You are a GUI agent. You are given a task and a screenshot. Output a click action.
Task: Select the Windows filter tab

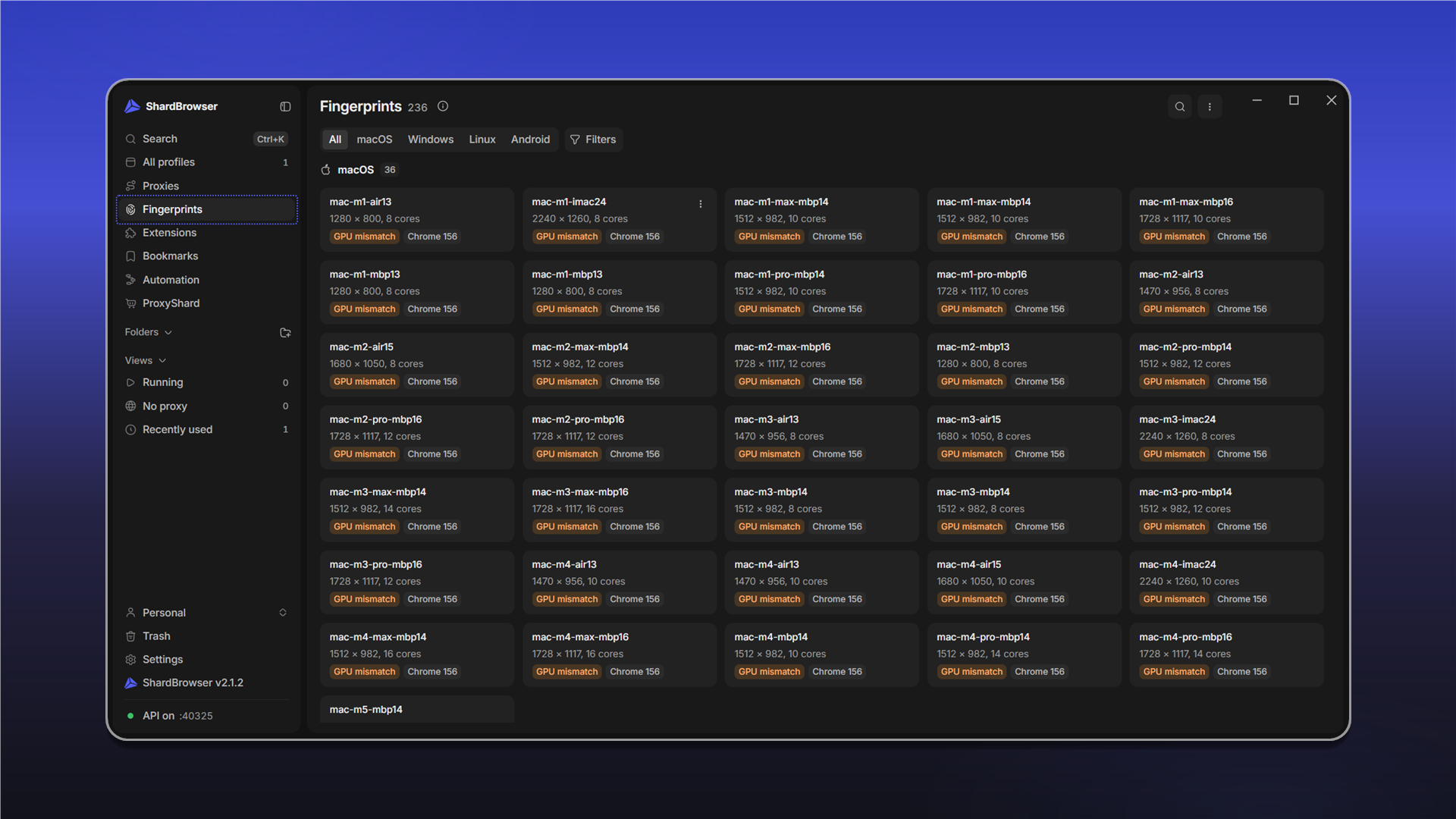[431, 140]
